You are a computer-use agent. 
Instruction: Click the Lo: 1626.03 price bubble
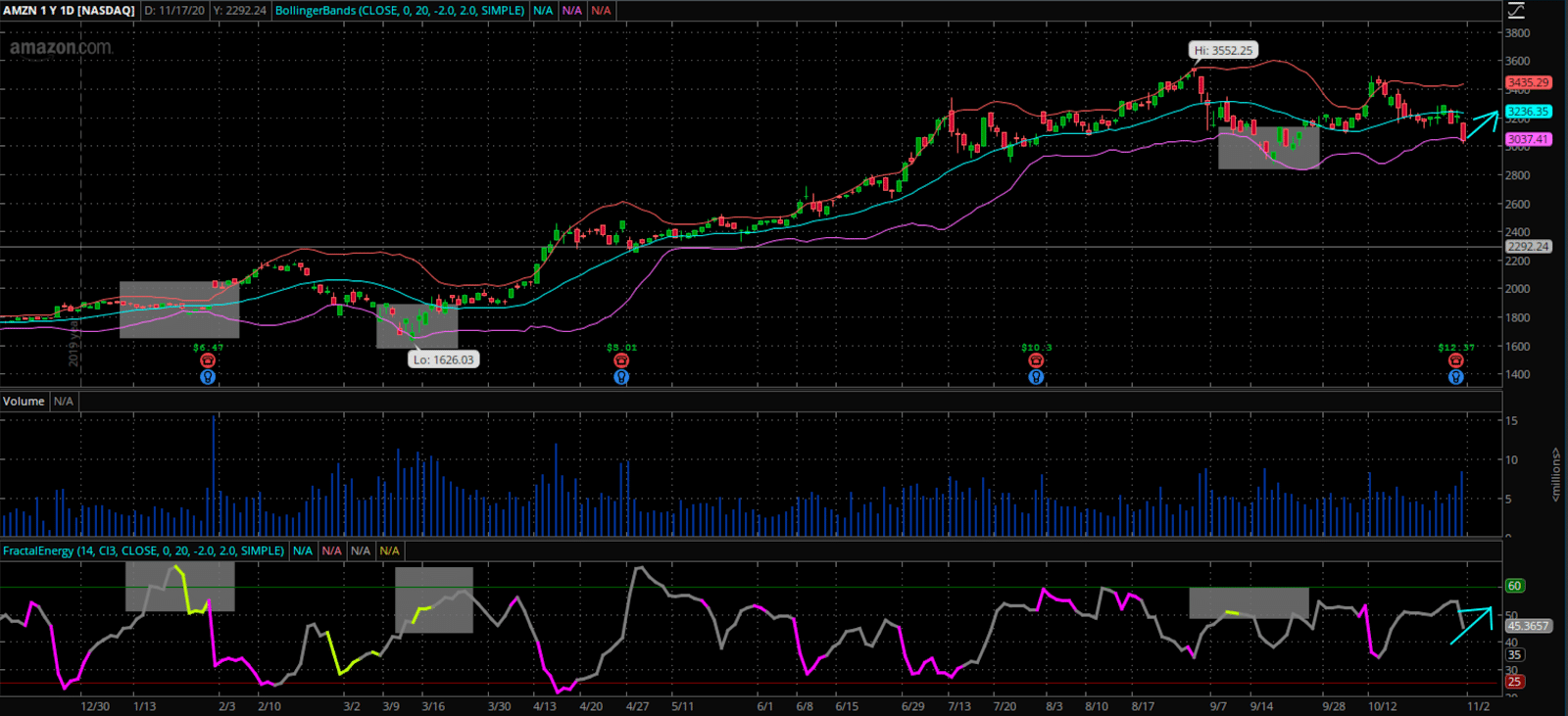443,359
